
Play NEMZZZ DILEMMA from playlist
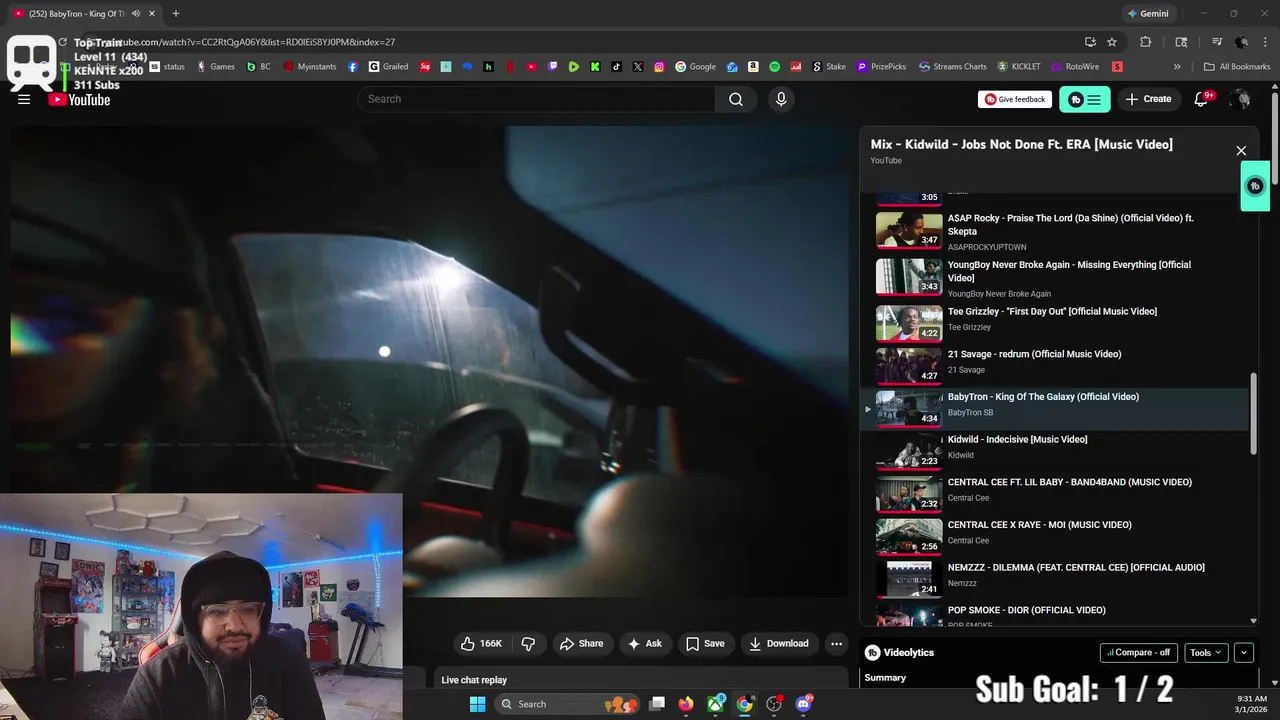1055,579
